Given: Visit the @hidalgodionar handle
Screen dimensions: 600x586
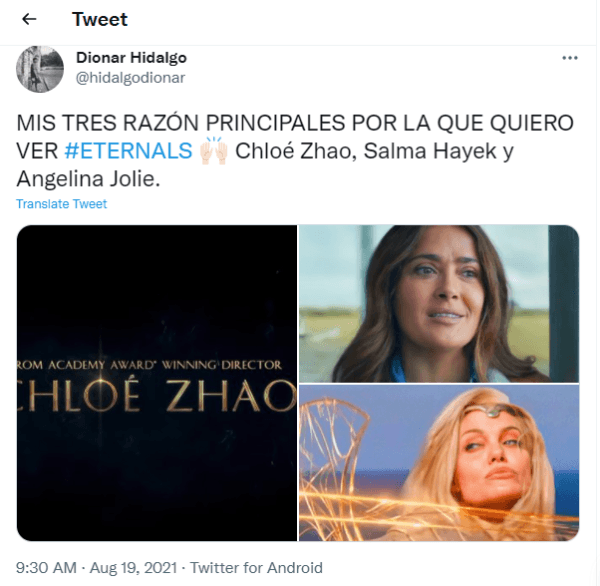Looking at the screenshot, I should click(130, 78).
